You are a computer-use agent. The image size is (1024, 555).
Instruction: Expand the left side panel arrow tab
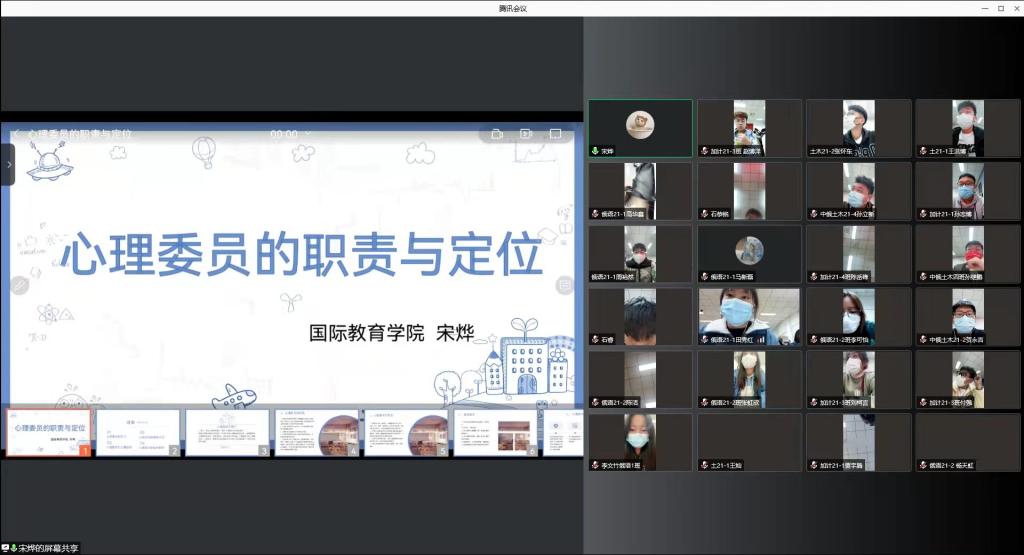point(7,164)
